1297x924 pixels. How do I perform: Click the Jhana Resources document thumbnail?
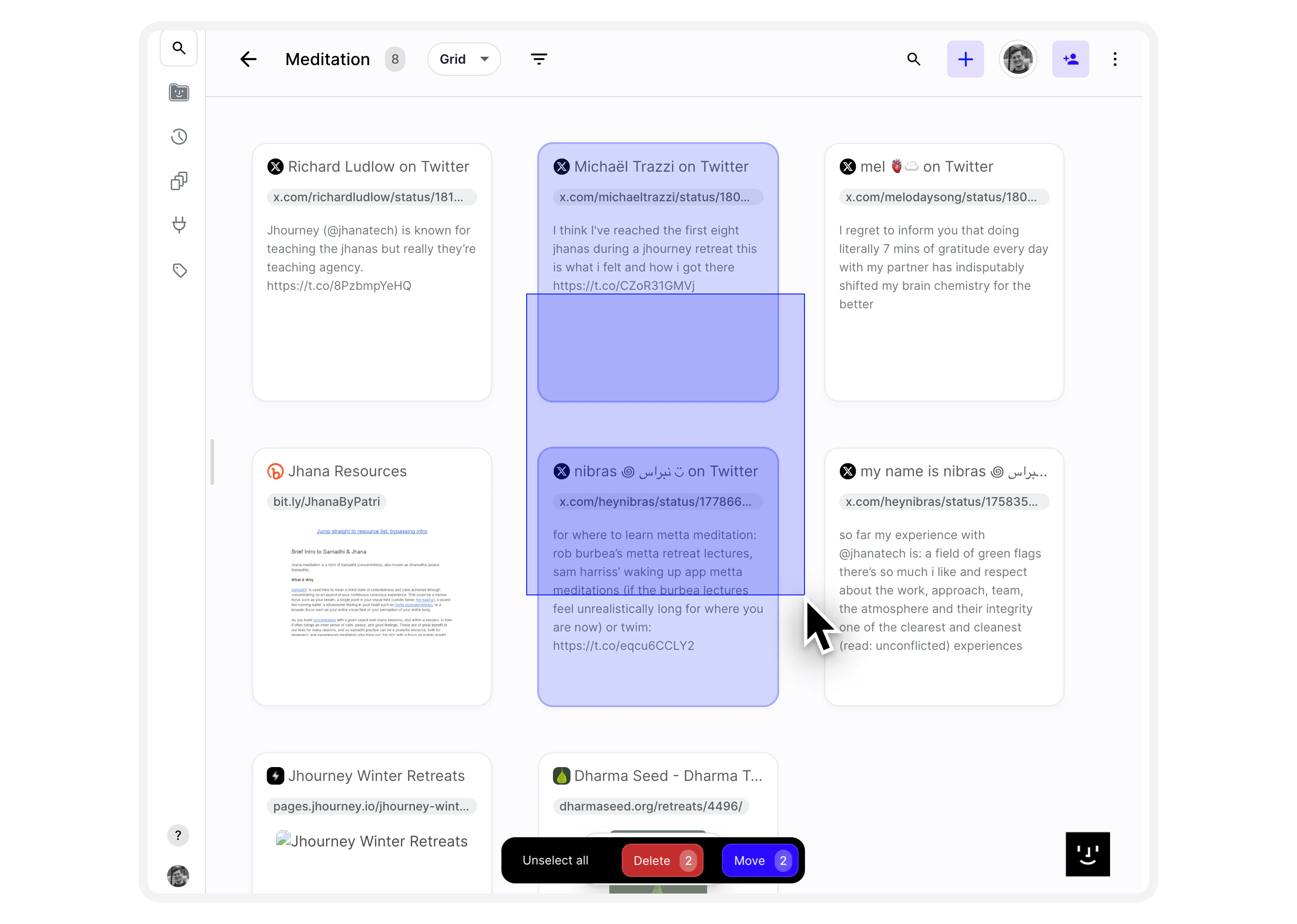[372, 582]
